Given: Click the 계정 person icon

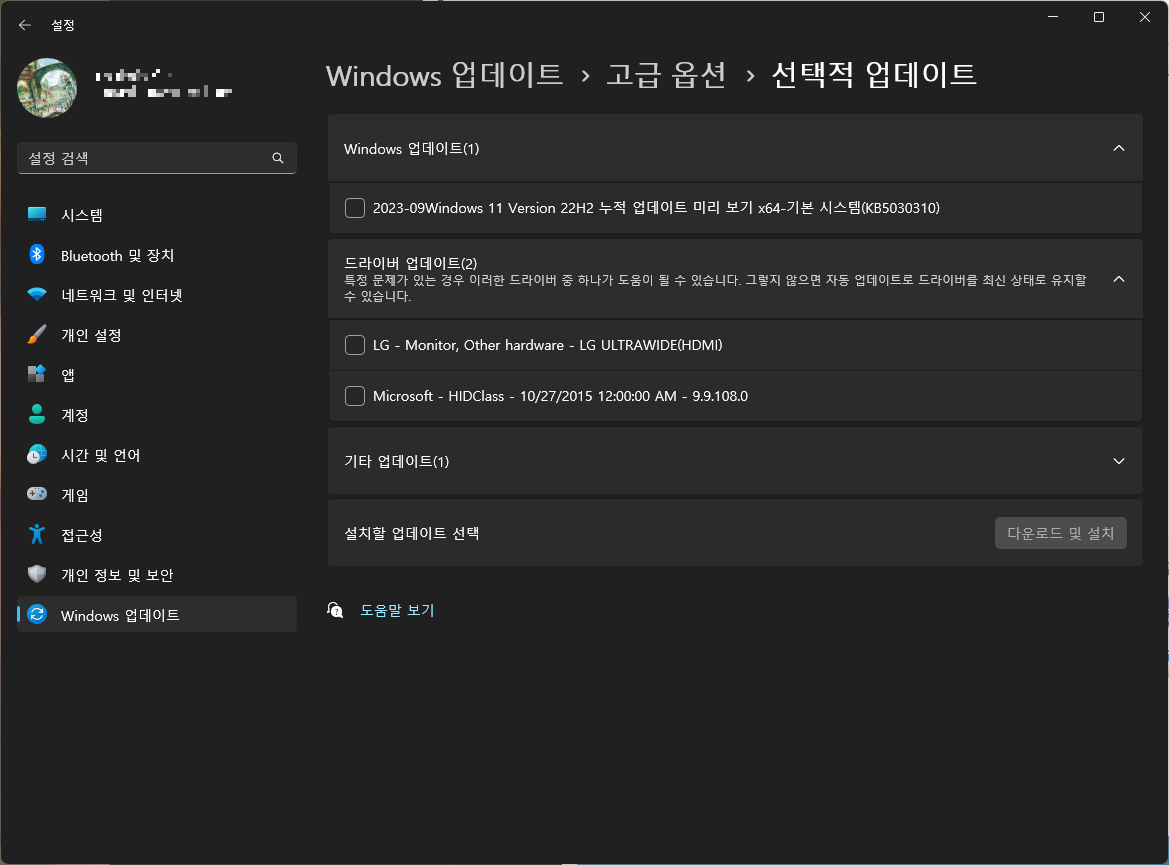Looking at the screenshot, I should (37, 415).
